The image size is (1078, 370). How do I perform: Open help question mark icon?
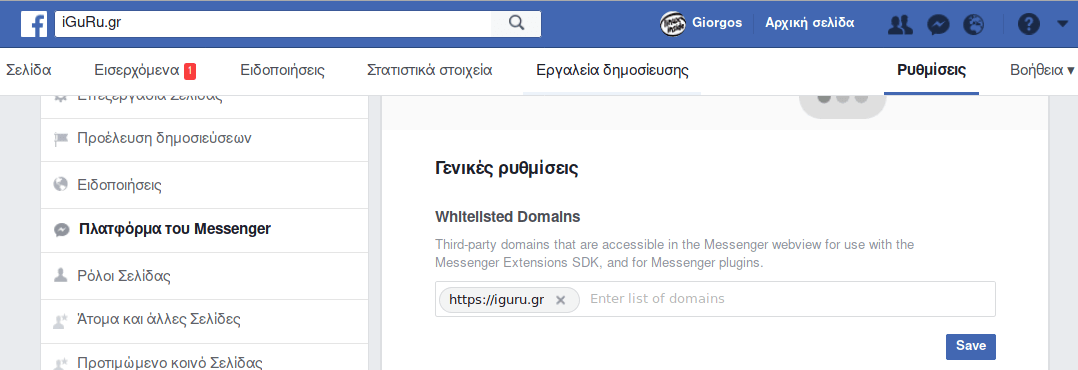coord(1028,25)
